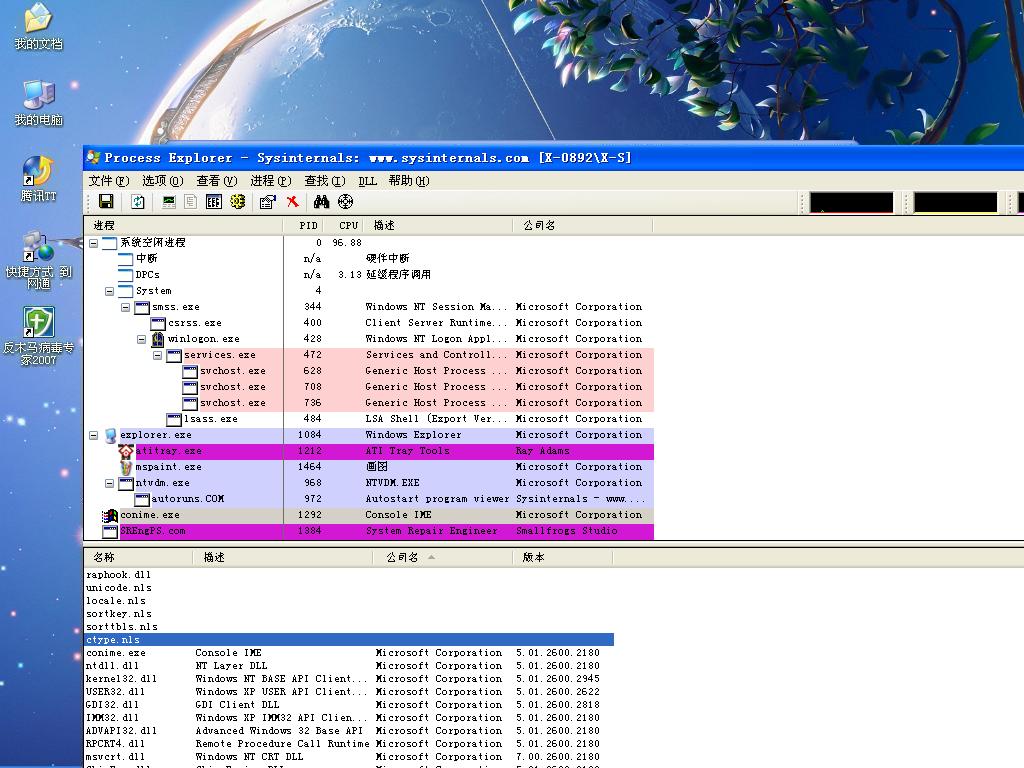
Task: Click the binoculars Find icon
Action: point(321,202)
